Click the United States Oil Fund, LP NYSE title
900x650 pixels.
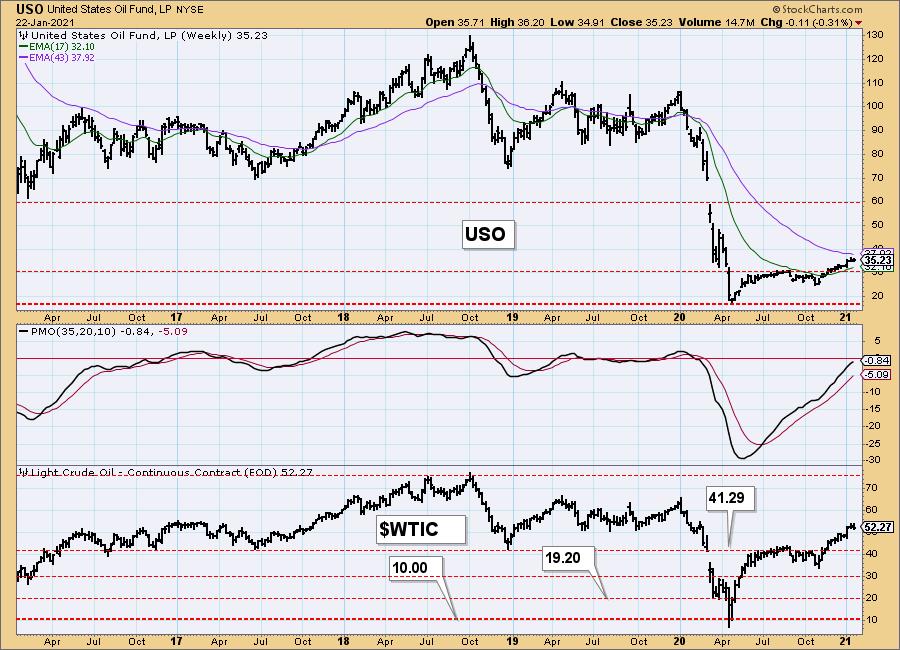[x=125, y=10]
